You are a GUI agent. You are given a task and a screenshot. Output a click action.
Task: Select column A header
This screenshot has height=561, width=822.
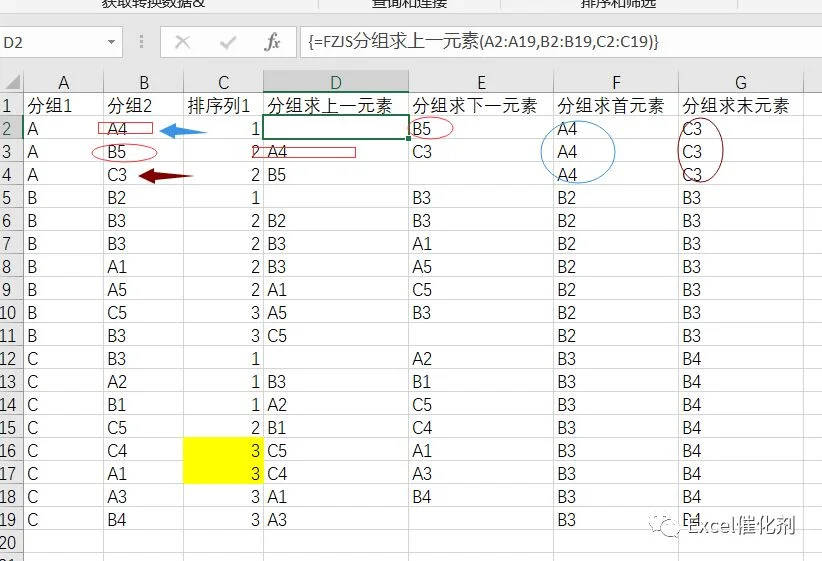click(63, 82)
